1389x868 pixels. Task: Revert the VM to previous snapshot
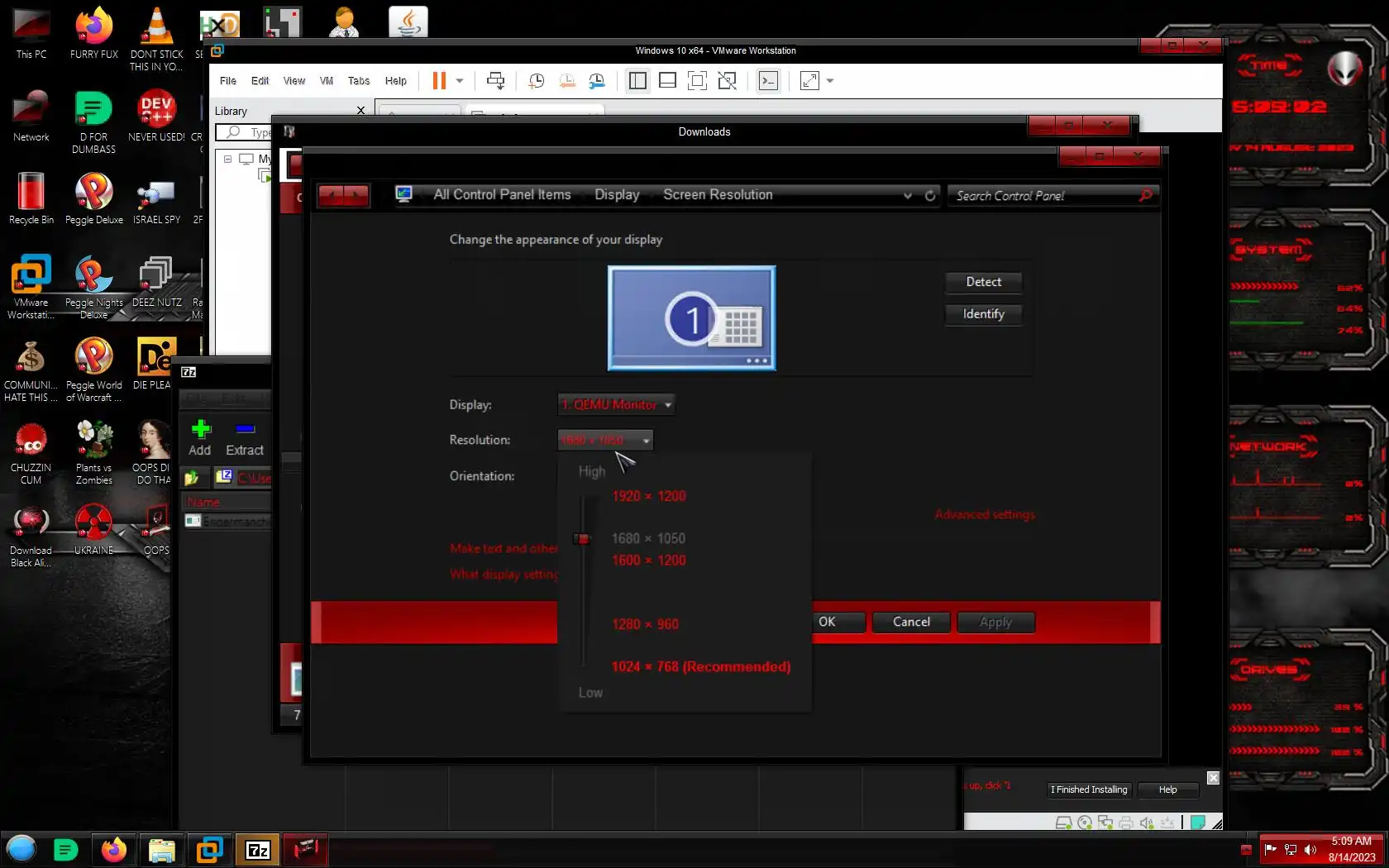tap(566, 81)
